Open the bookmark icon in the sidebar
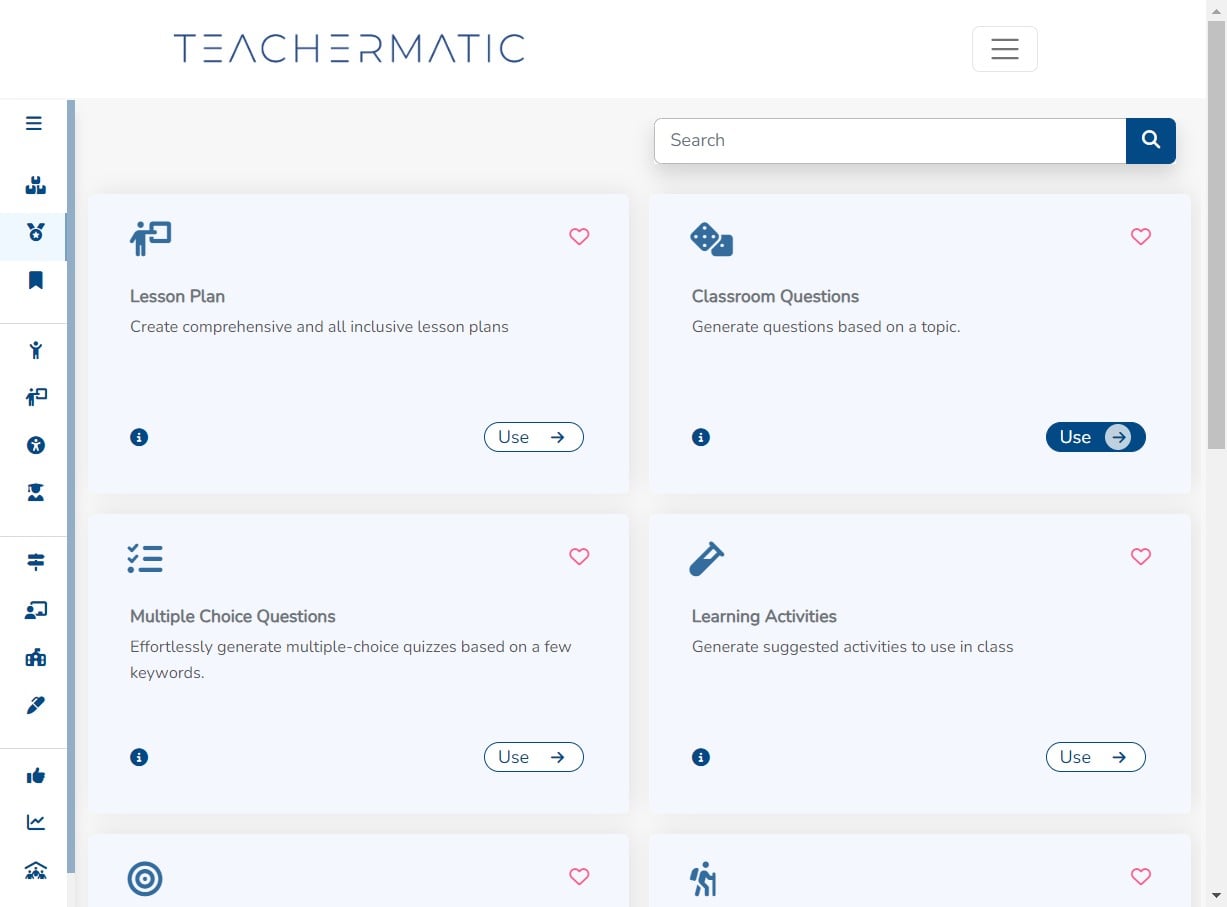 click(36, 280)
